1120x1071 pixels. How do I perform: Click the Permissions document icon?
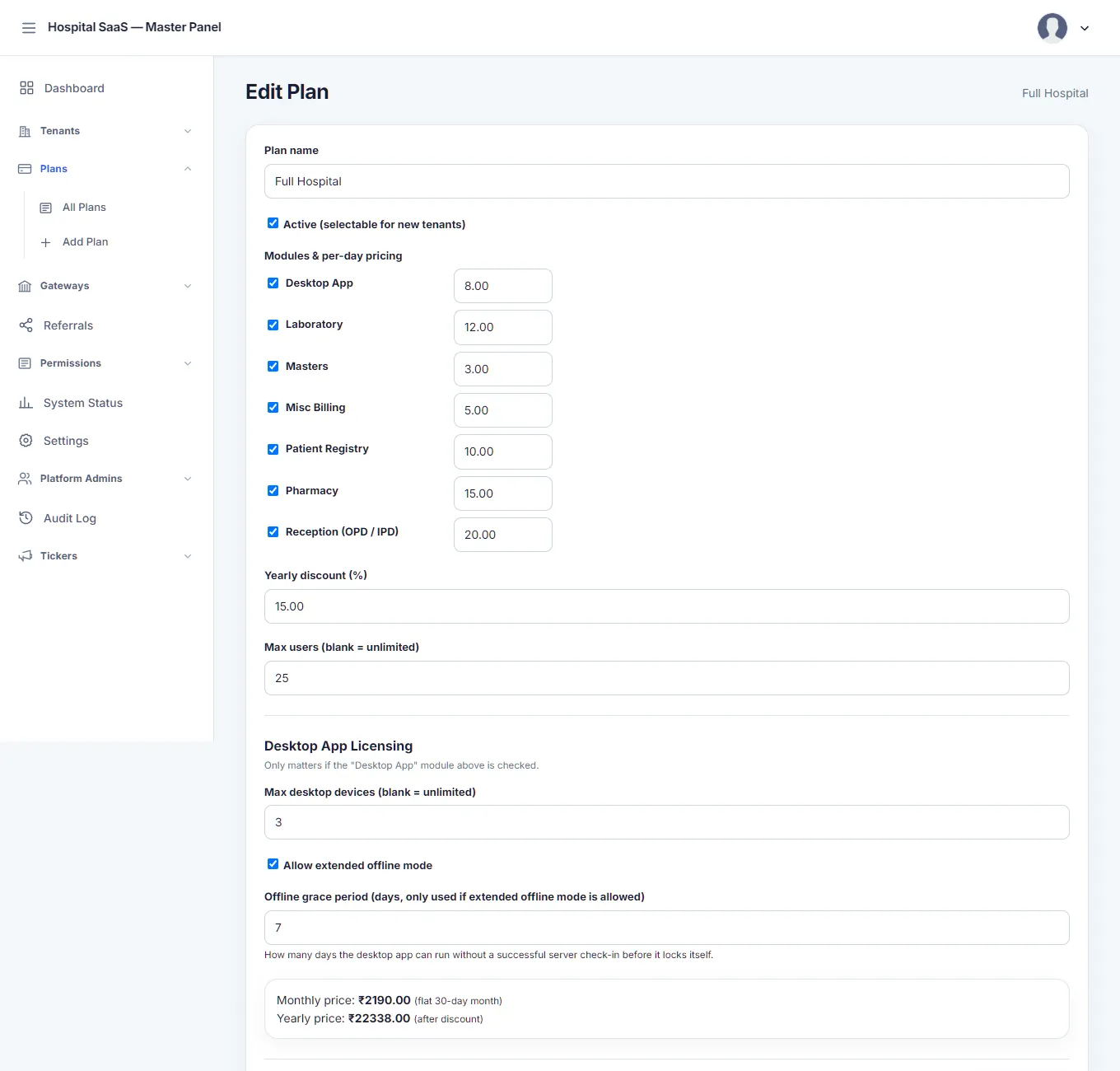(x=25, y=363)
